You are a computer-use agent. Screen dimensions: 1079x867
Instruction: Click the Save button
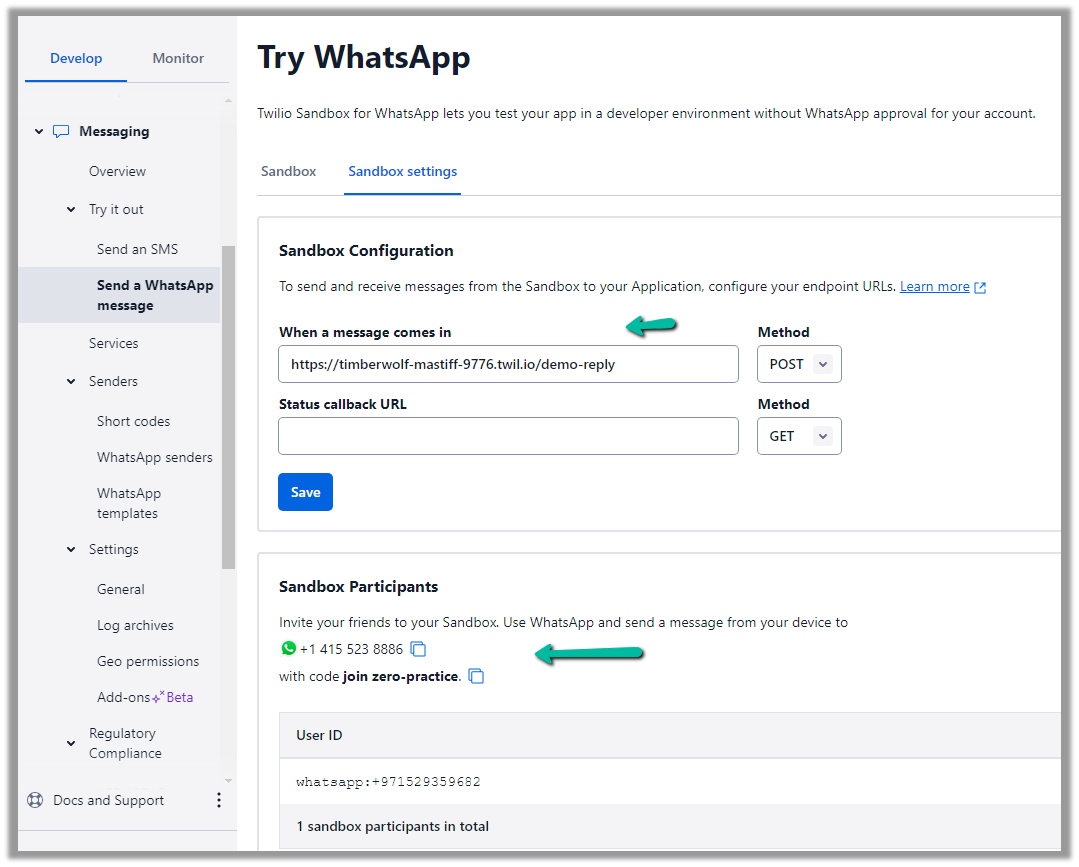[305, 492]
